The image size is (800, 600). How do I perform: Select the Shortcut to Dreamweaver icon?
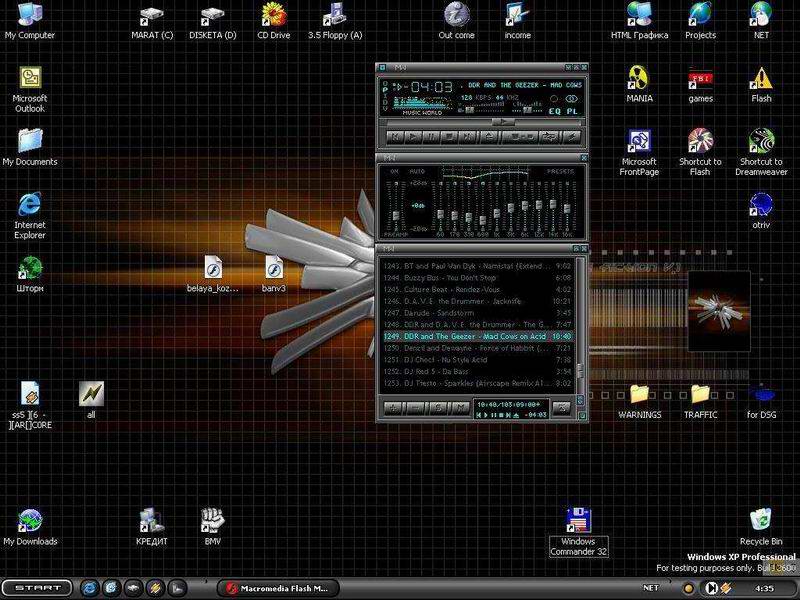tap(761, 152)
